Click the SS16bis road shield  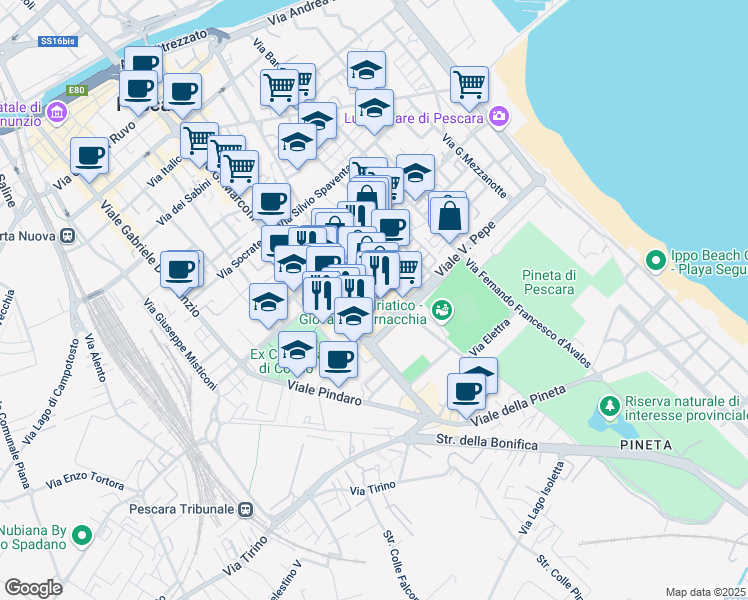[58, 41]
